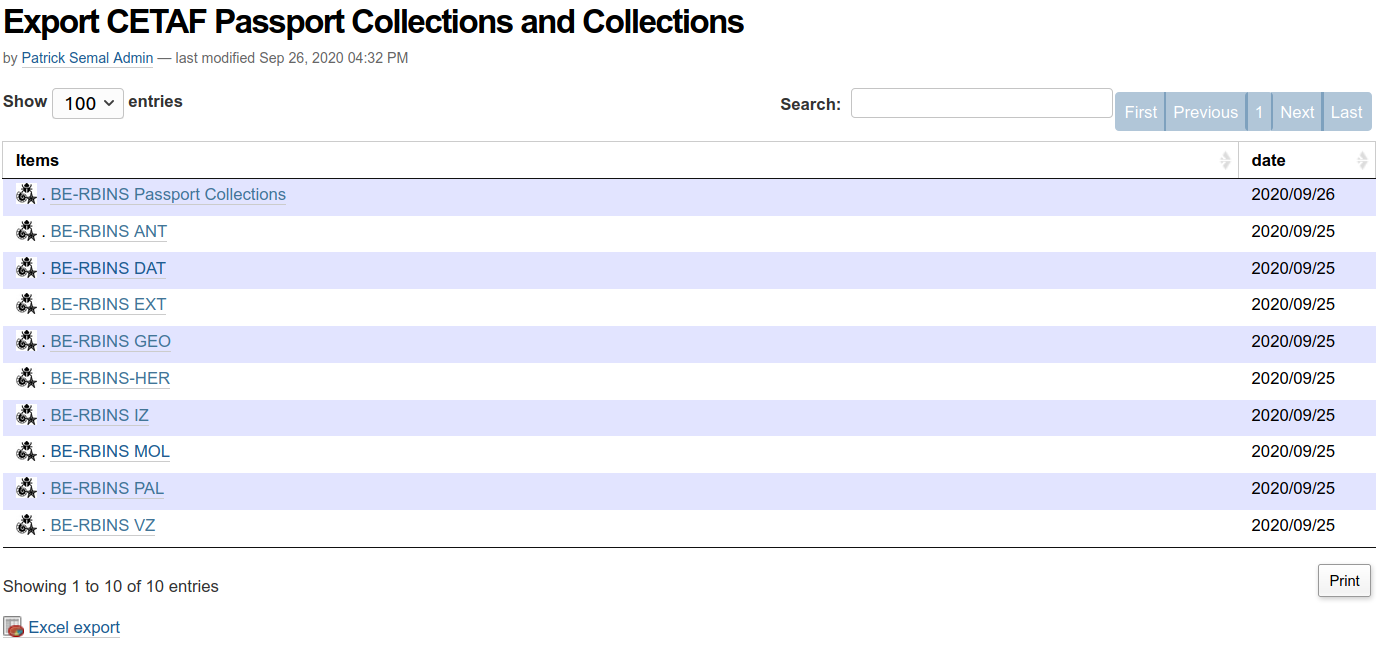Sort the table by date header
This screenshot has height=647, width=1379.
1268,160
